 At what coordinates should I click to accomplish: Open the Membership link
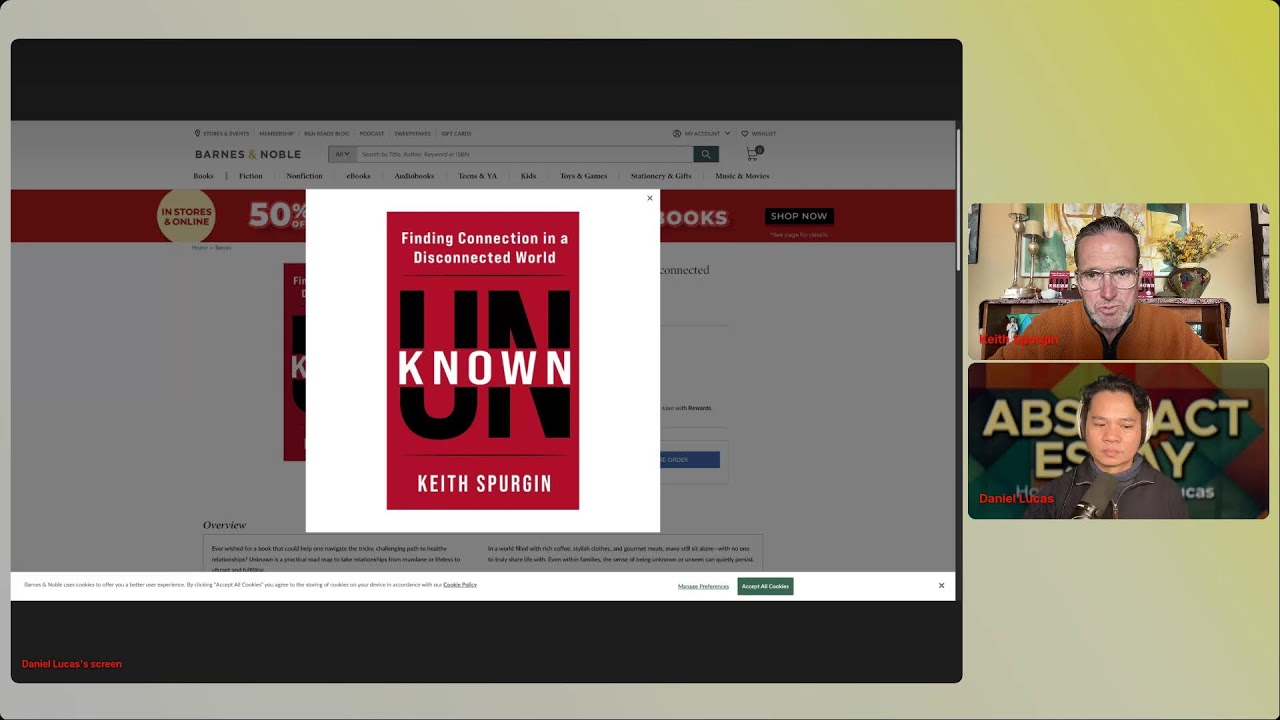(x=276, y=133)
